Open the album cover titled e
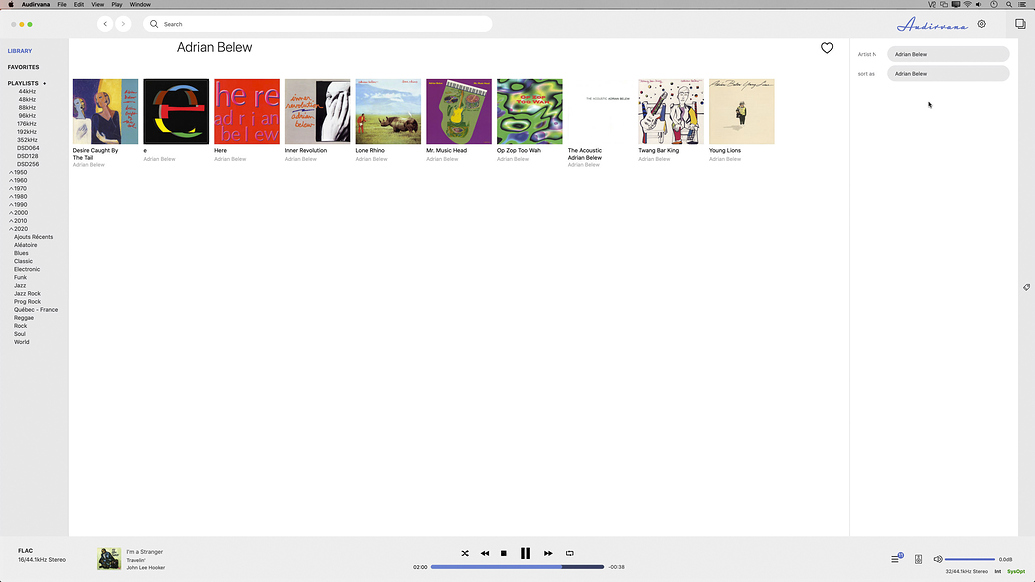The width and height of the screenshot is (1035, 582). point(176,112)
